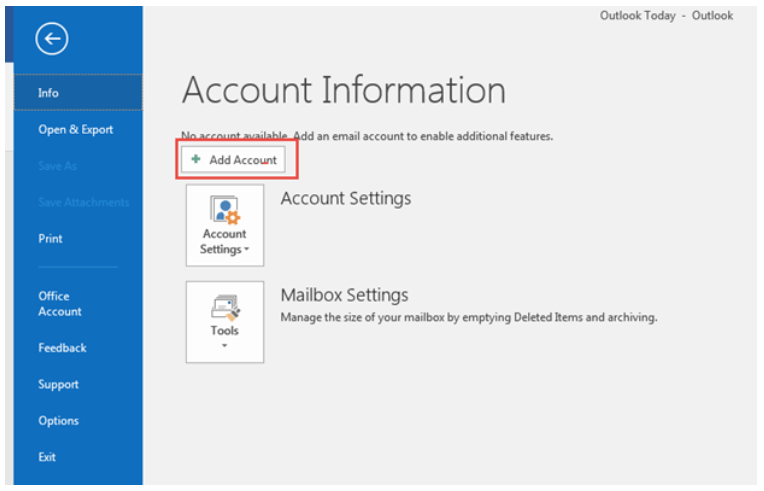Click Exit to close Outlook
The image size is (764, 491).
[x=47, y=457]
